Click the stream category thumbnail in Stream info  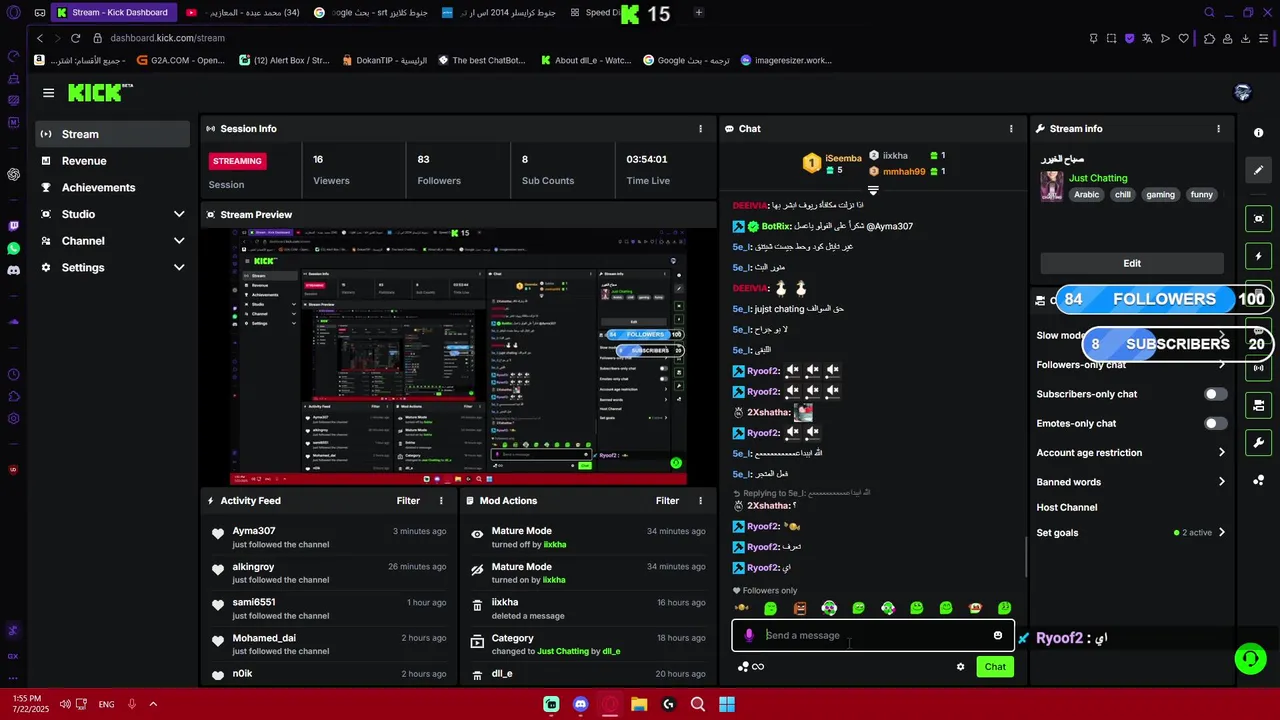pyautogui.click(x=1052, y=186)
